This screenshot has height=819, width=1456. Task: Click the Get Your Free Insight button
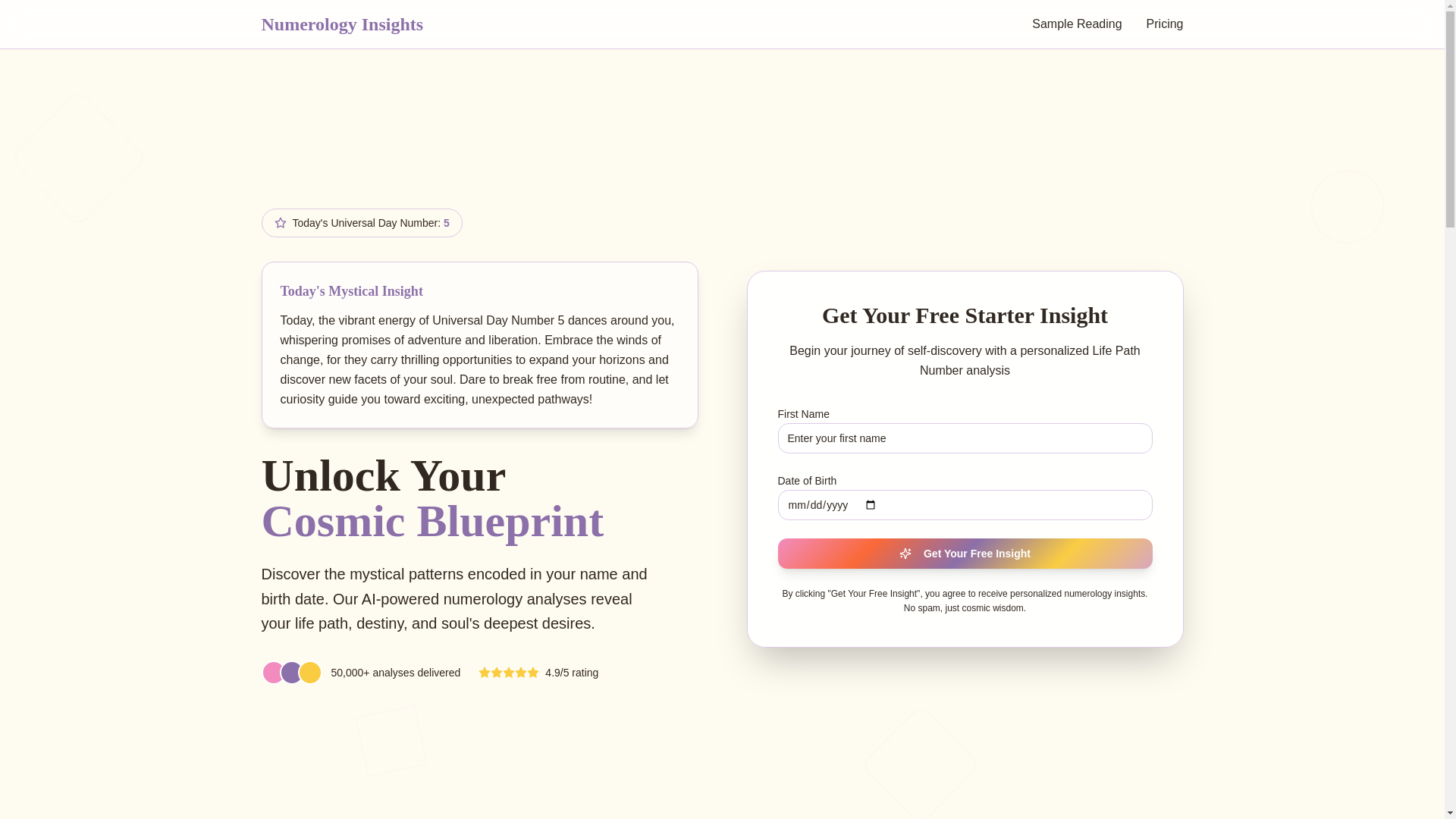pos(965,554)
